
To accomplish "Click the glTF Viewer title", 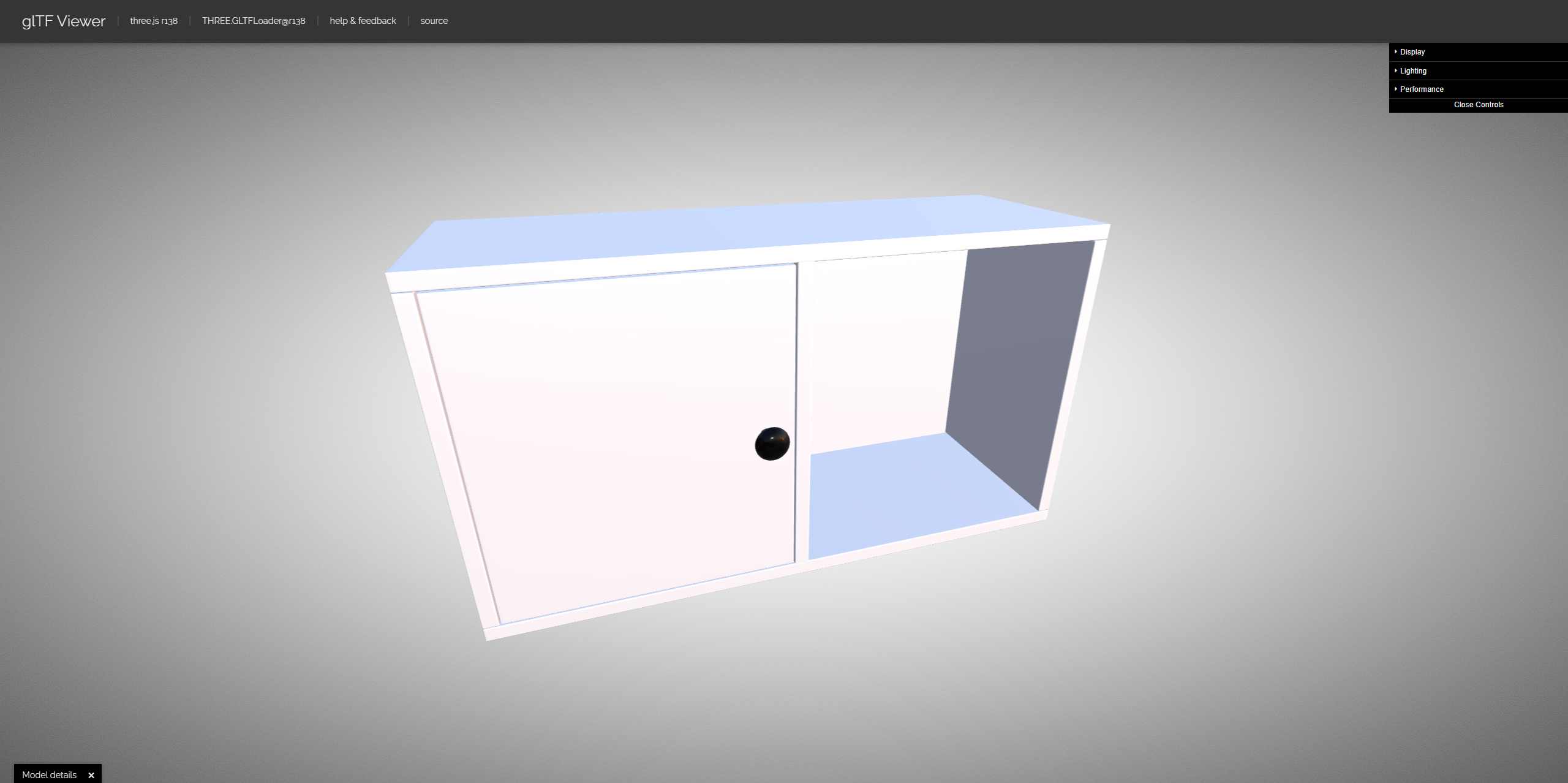I will pyautogui.click(x=64, y=21).
